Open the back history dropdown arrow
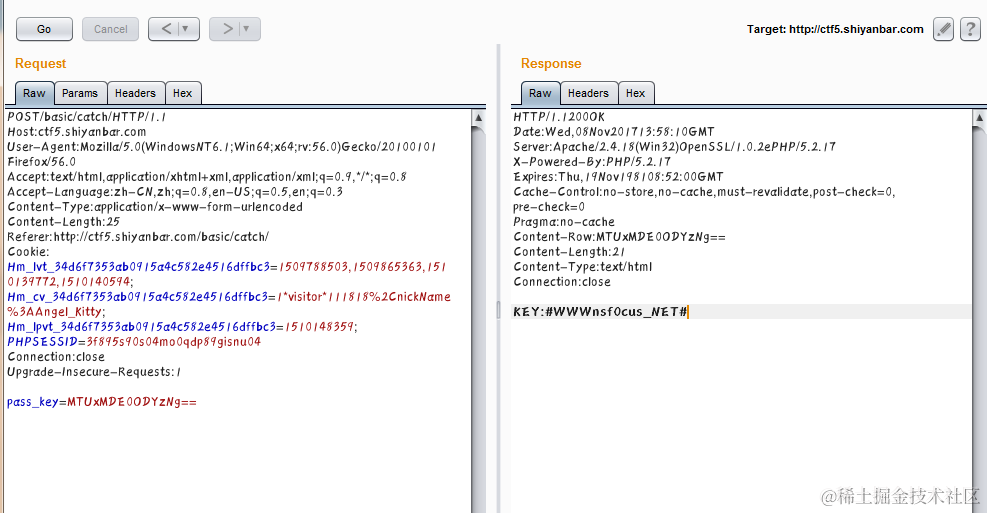The image size is (987, 513). point(185,29)
